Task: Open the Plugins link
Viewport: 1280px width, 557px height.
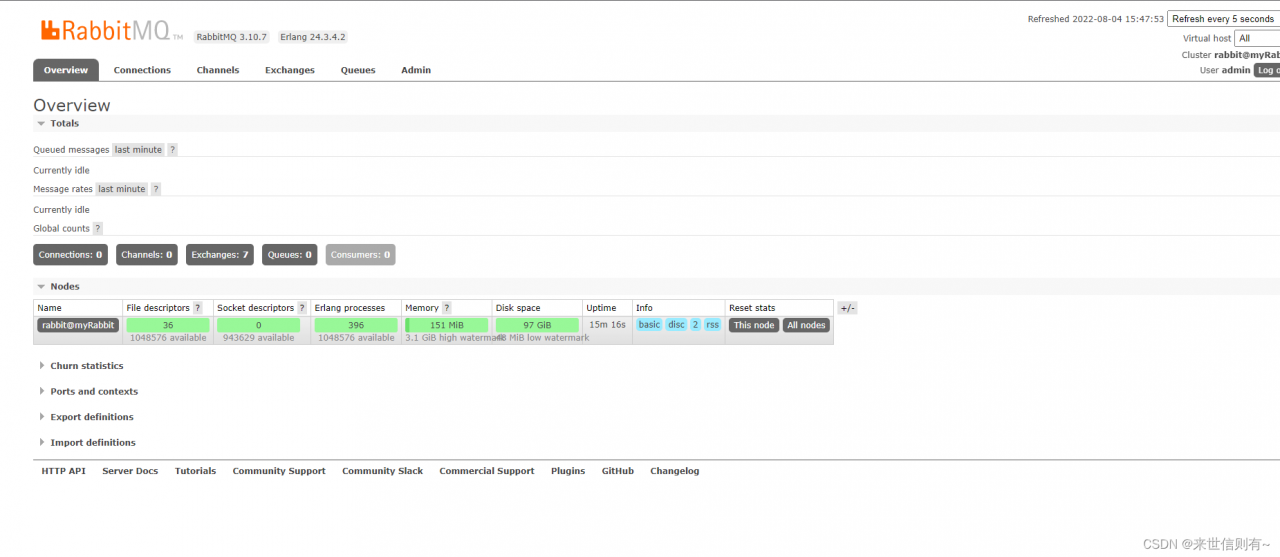Action: 568,471
